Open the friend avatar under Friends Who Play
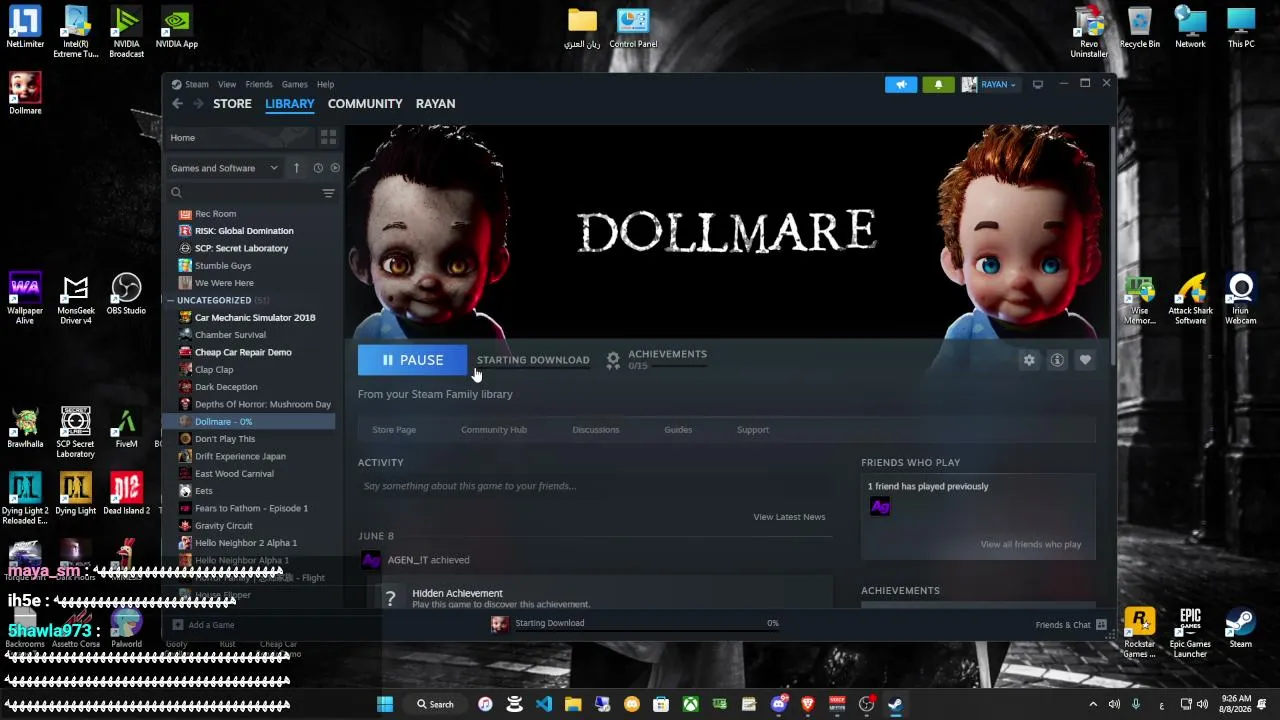 (880, 507)
